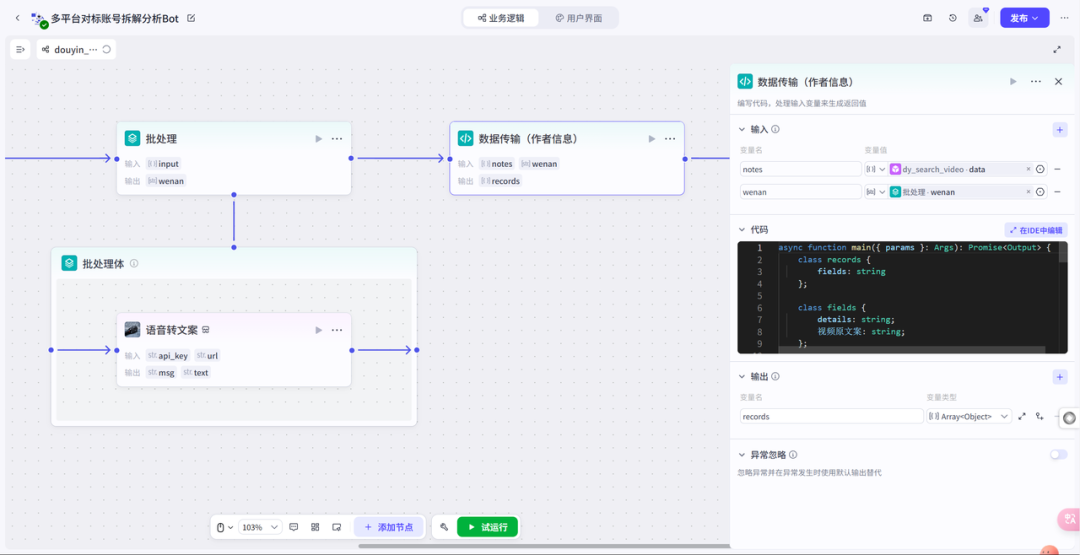Toggle the minimap icon in bottom toolbar
Viewport: 1080px width, 555px height.
337,527
